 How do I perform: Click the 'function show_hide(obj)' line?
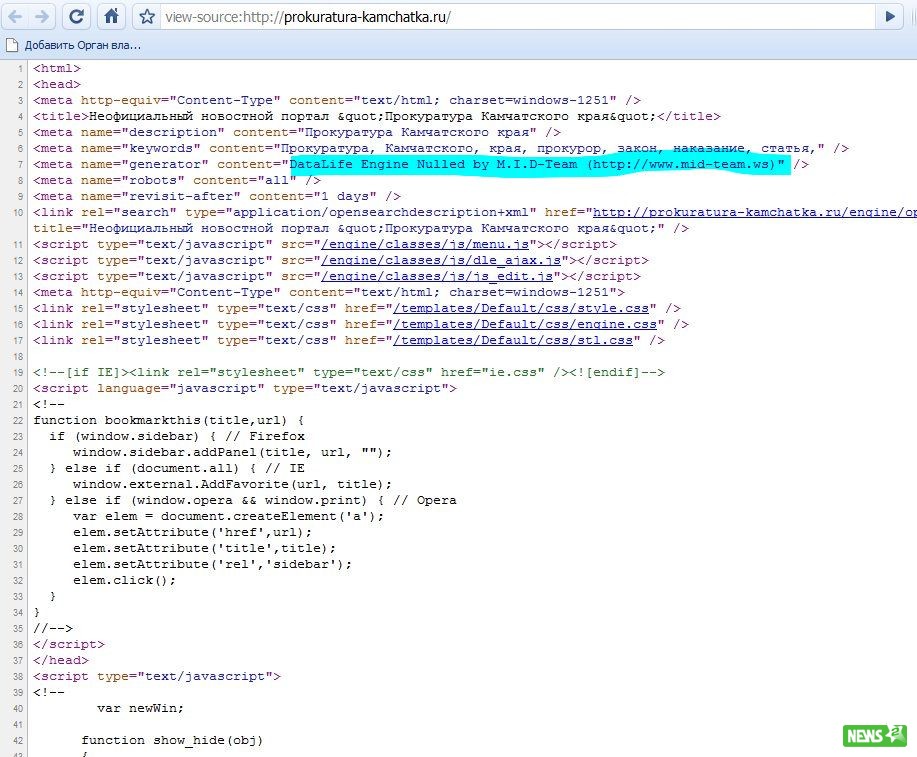[172, 741]
